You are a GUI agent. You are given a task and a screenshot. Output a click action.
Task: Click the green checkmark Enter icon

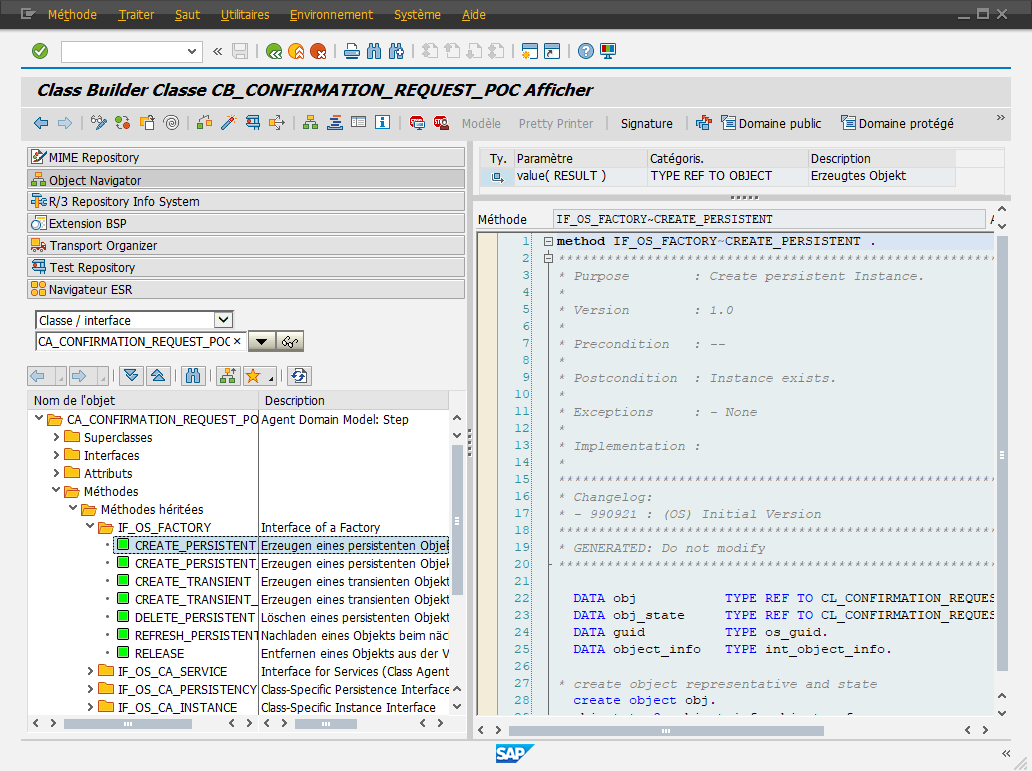click(40, 51)
